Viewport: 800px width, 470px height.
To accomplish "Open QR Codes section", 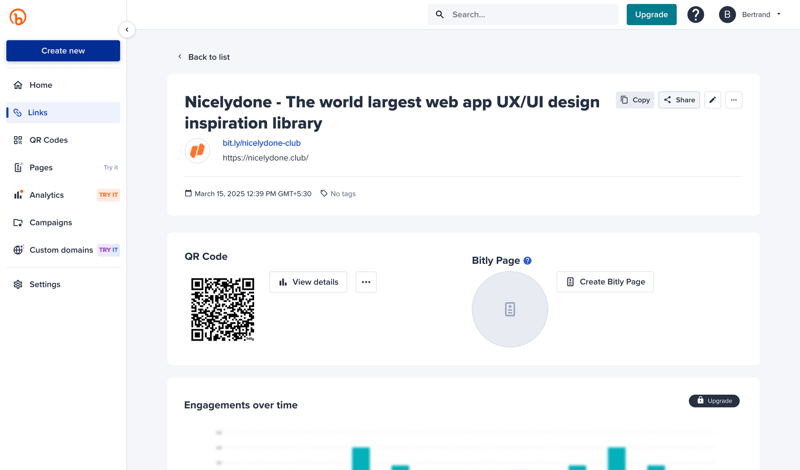I will [63, 140].
